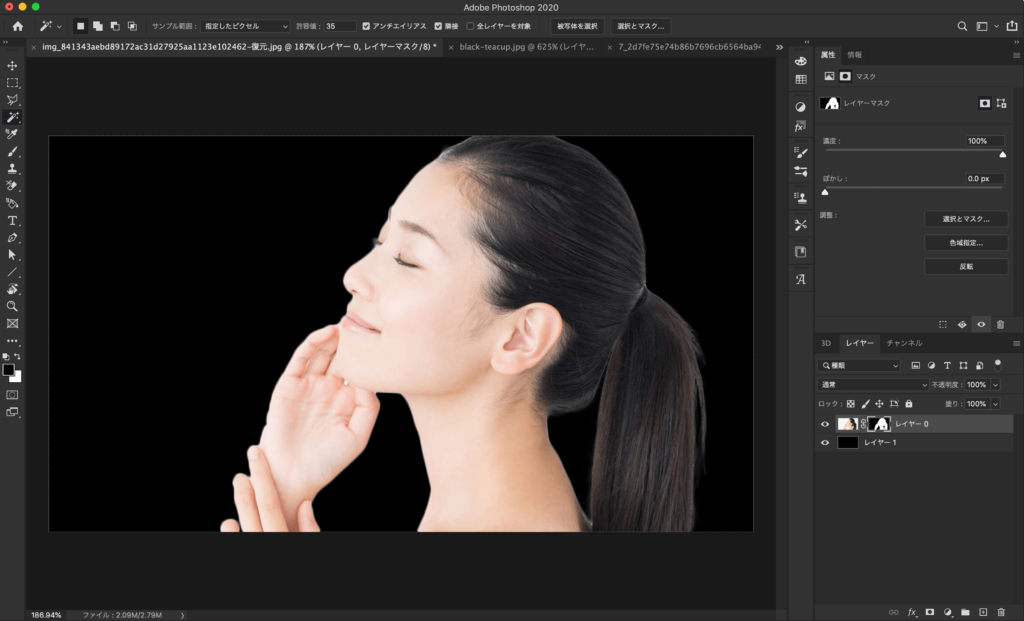Switch to the 3D panel tab
Viewport: 1024px width, 621px height.
pyautogui.click(x=825, y=343)
